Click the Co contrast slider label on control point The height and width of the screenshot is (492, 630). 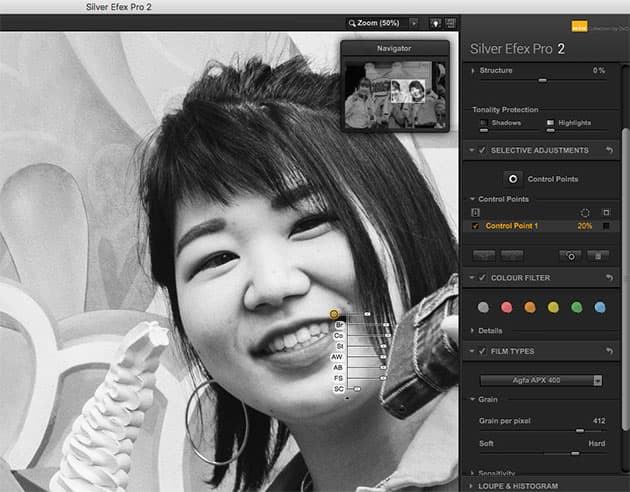(338, 335)
